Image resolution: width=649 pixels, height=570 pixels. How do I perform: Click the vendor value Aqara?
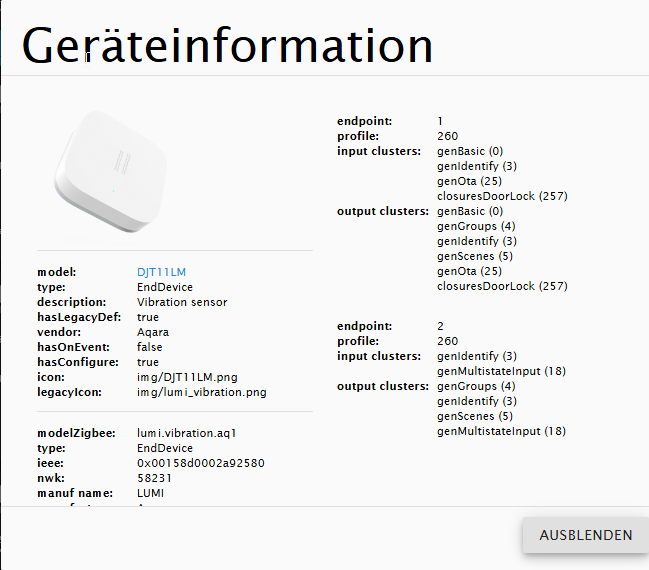tap(153, 332)
